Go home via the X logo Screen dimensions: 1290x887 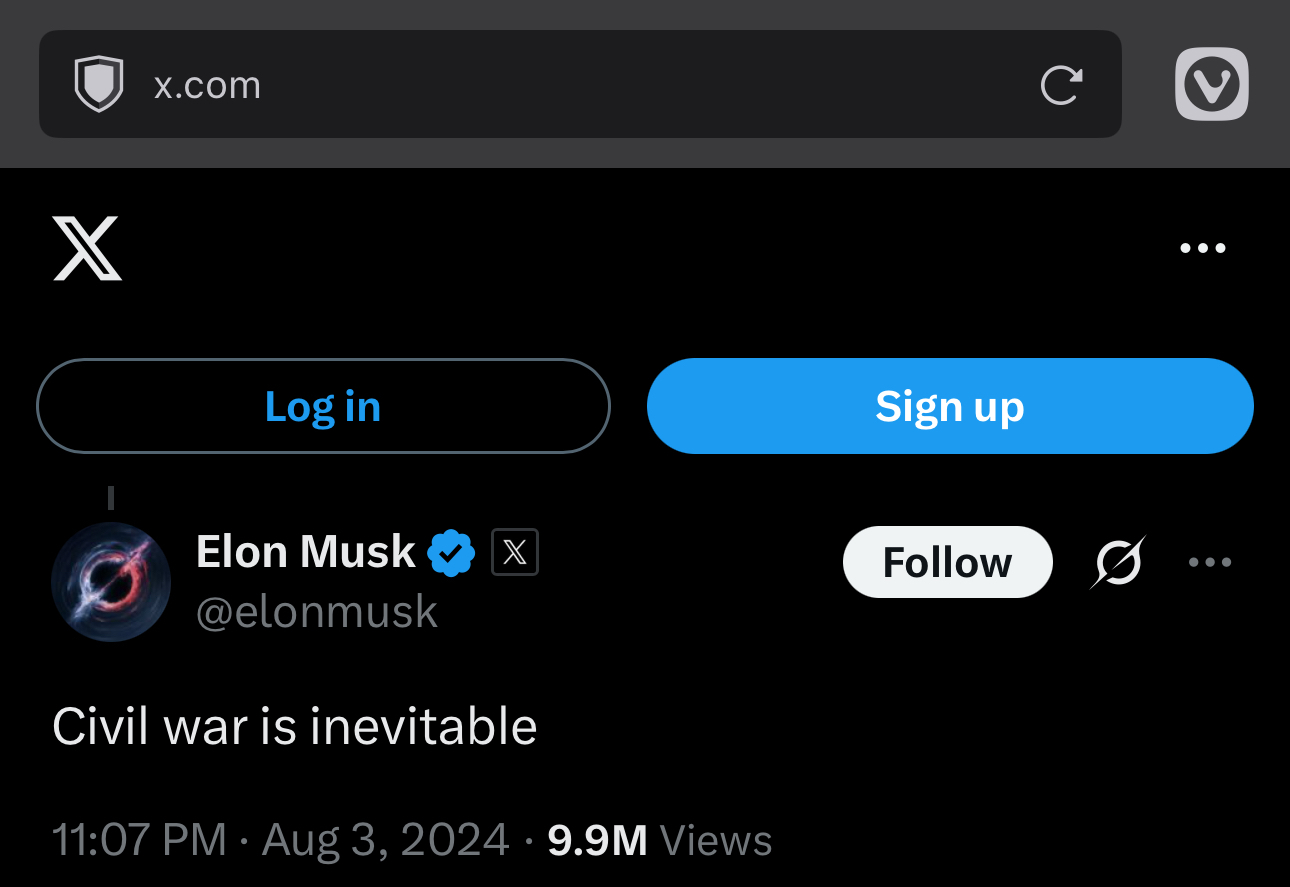coord(87,248)
